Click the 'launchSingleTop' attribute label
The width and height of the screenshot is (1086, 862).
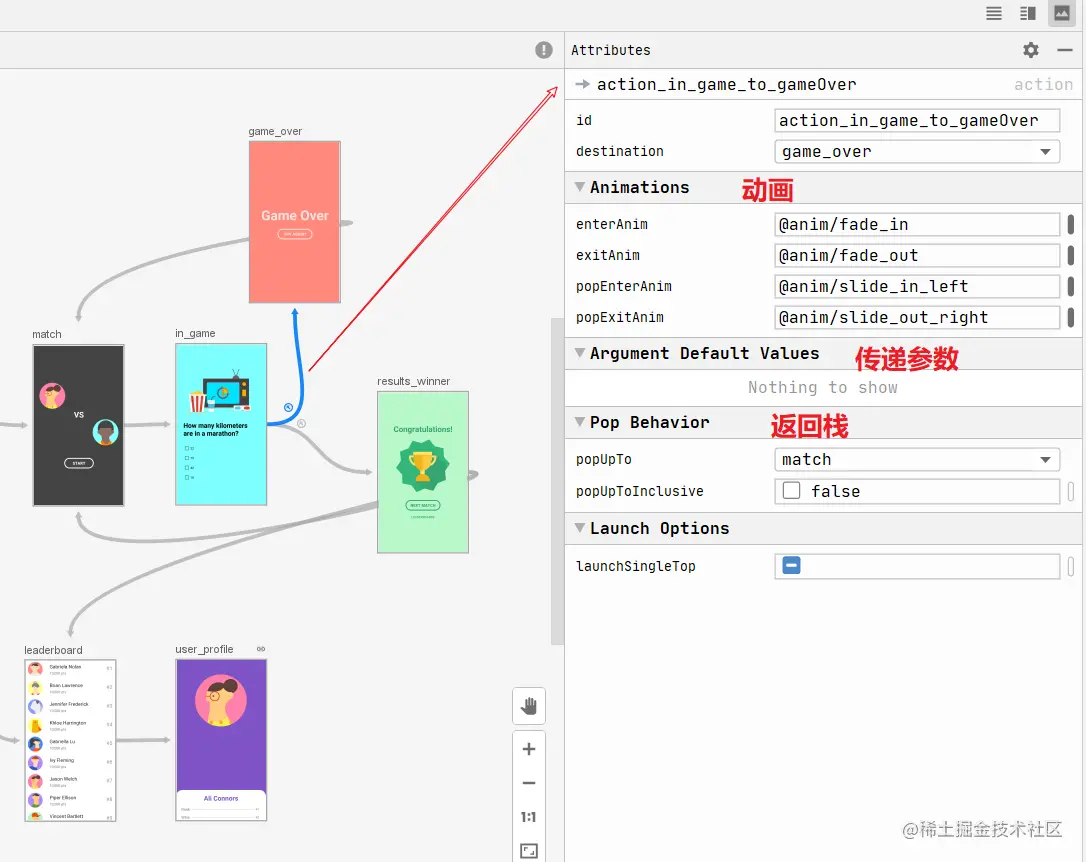click(x=635, y=566)
